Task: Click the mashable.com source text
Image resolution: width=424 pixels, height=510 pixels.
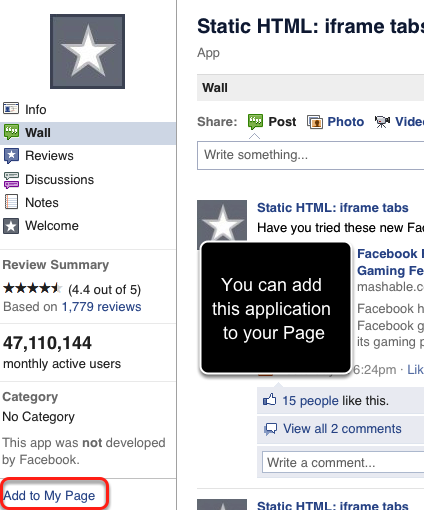Action: click(x=390, y=287)
